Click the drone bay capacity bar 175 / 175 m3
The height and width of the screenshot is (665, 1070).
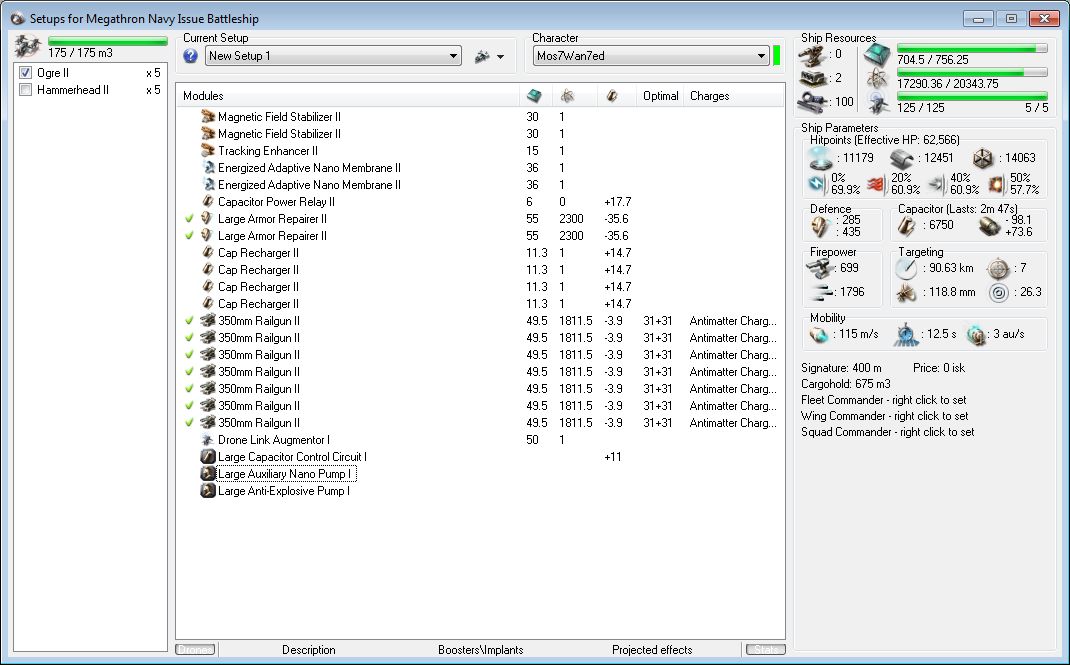(108, 41)
